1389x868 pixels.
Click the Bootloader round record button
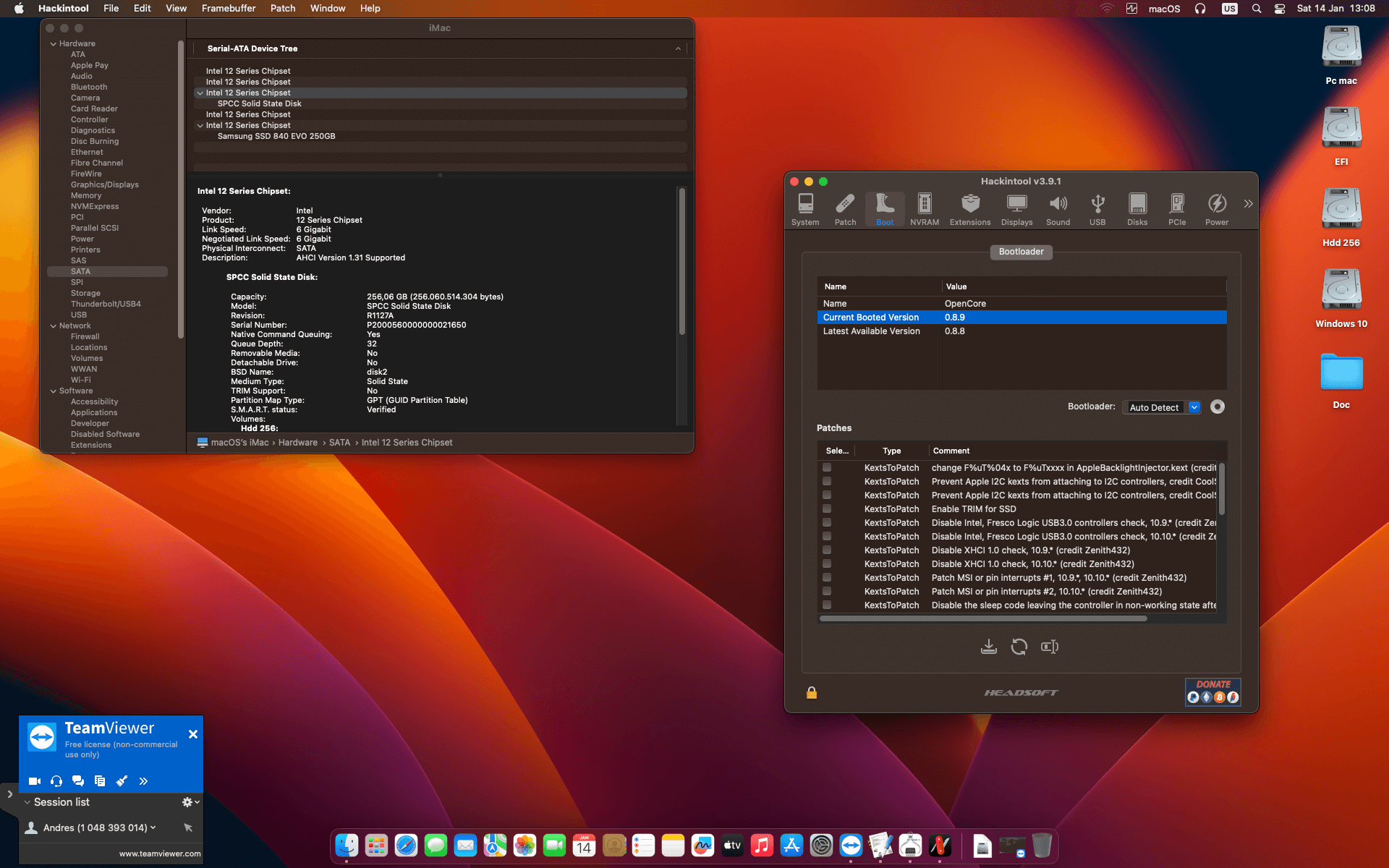click(1218, 407)
